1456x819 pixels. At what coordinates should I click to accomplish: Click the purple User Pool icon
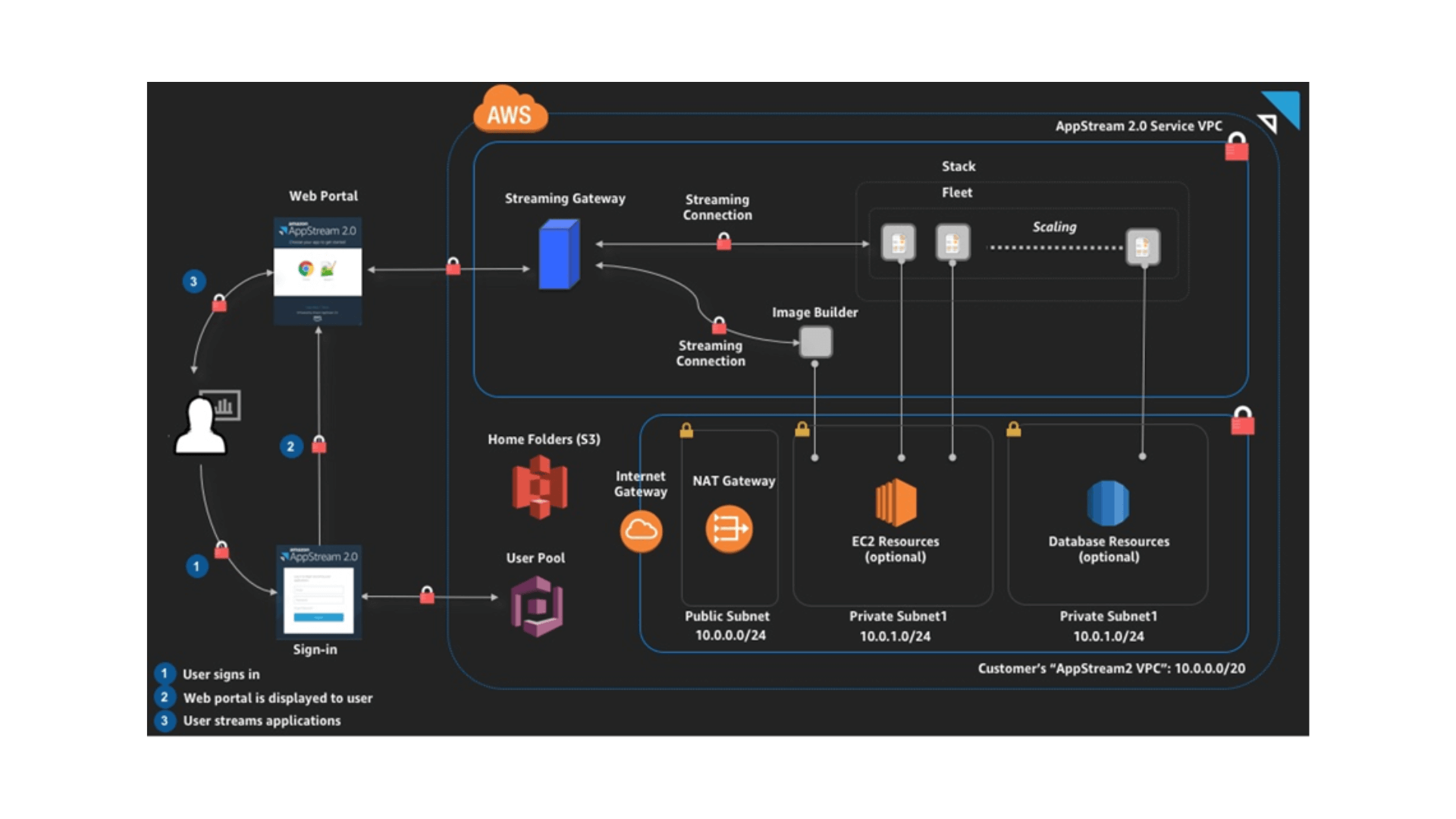tap(537, 606)
